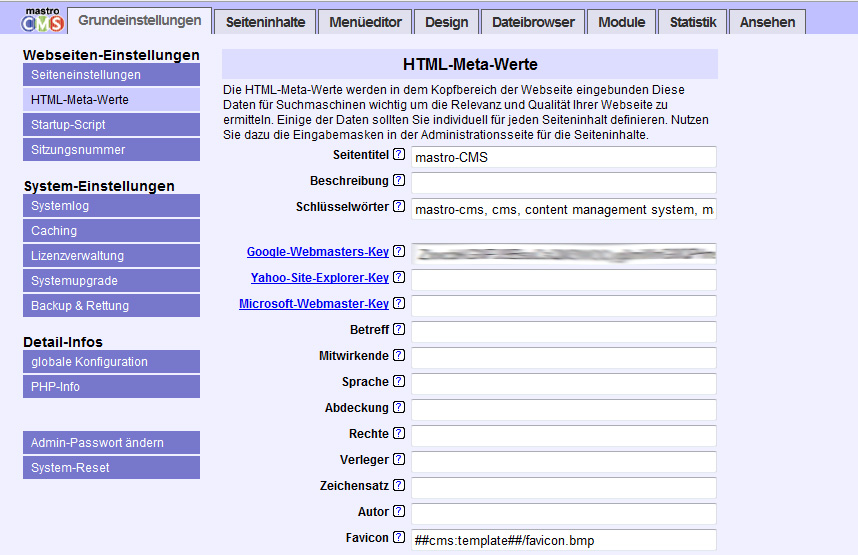Open Systemupgrade page
The image size is (858, 555).
pos(111,281)
